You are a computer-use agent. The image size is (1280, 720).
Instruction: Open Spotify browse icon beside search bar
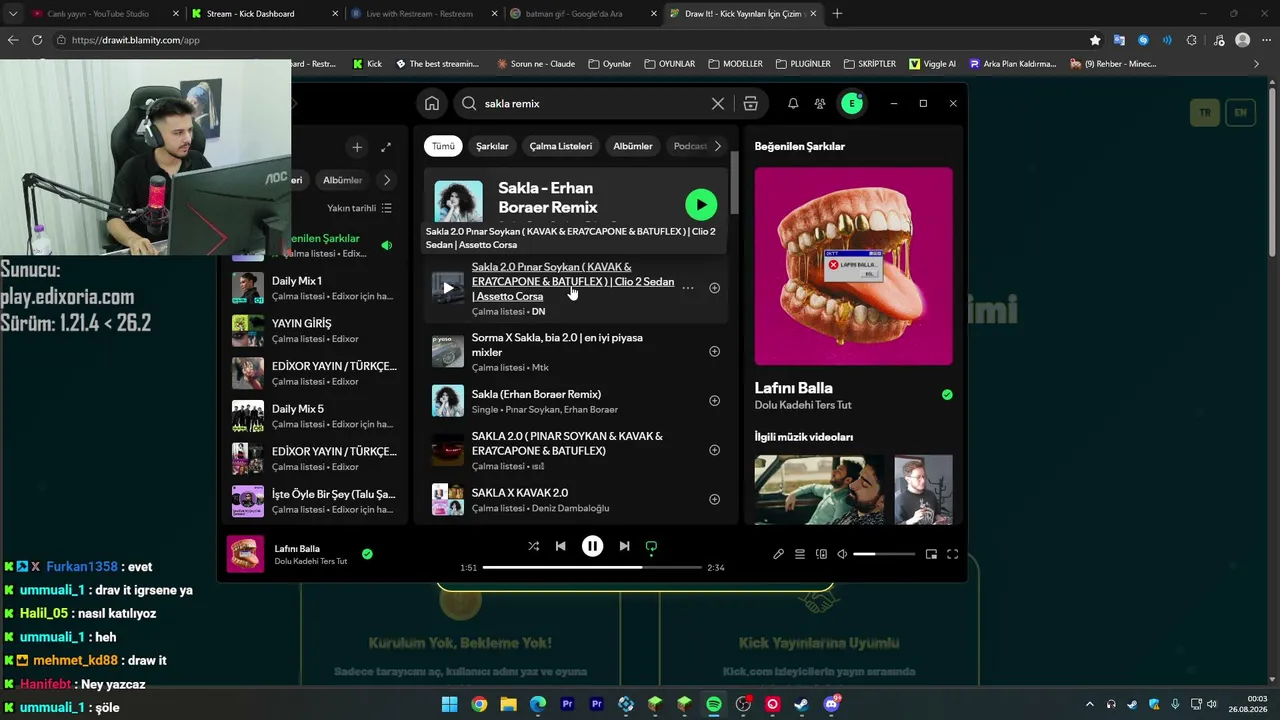(750, 103)
